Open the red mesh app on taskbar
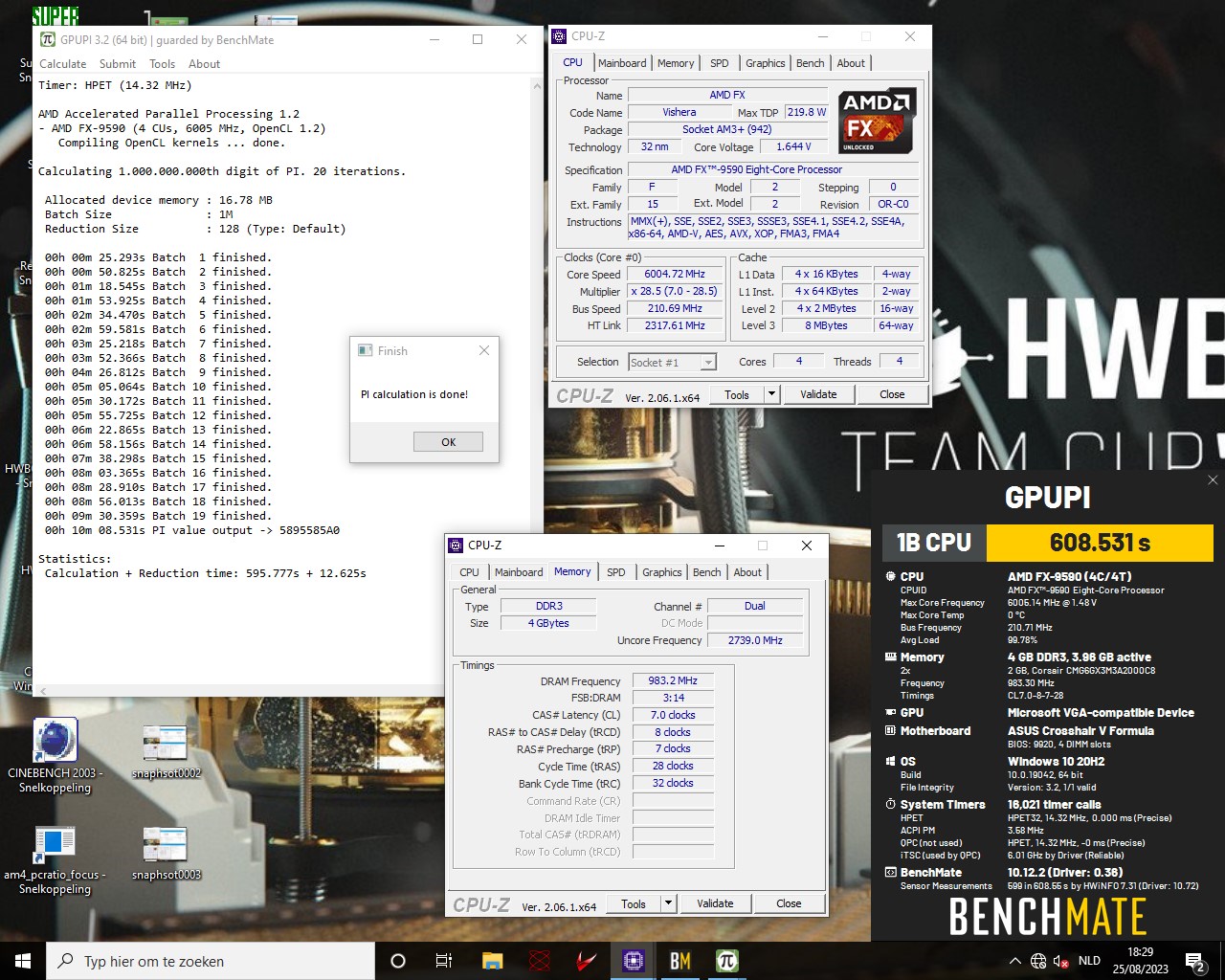1225x980 pixels. pos(540,961)
